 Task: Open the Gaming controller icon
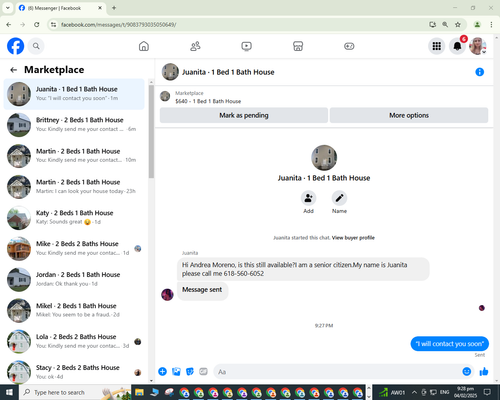[x=349, y=46]
